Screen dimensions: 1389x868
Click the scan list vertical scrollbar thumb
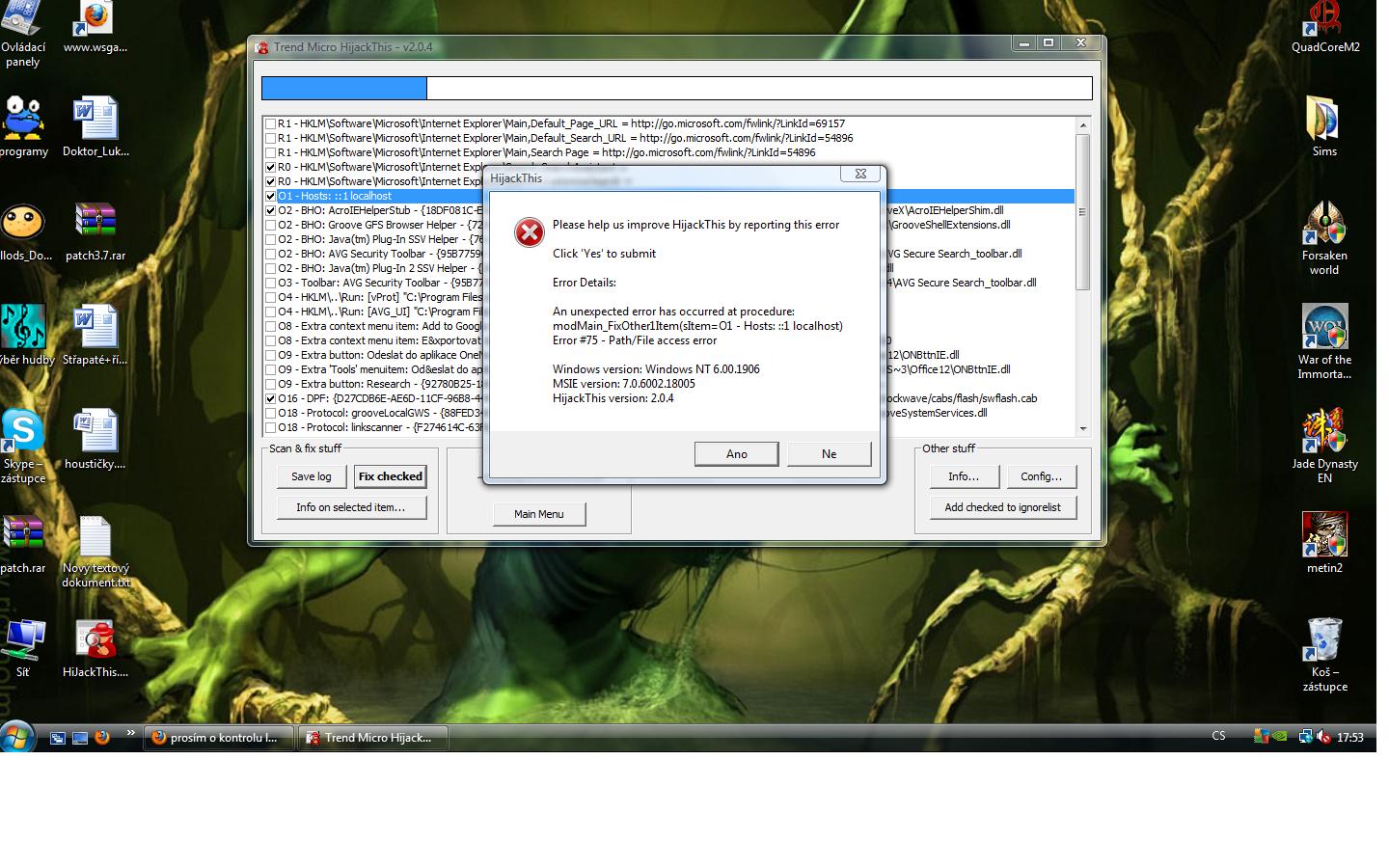1083,212
